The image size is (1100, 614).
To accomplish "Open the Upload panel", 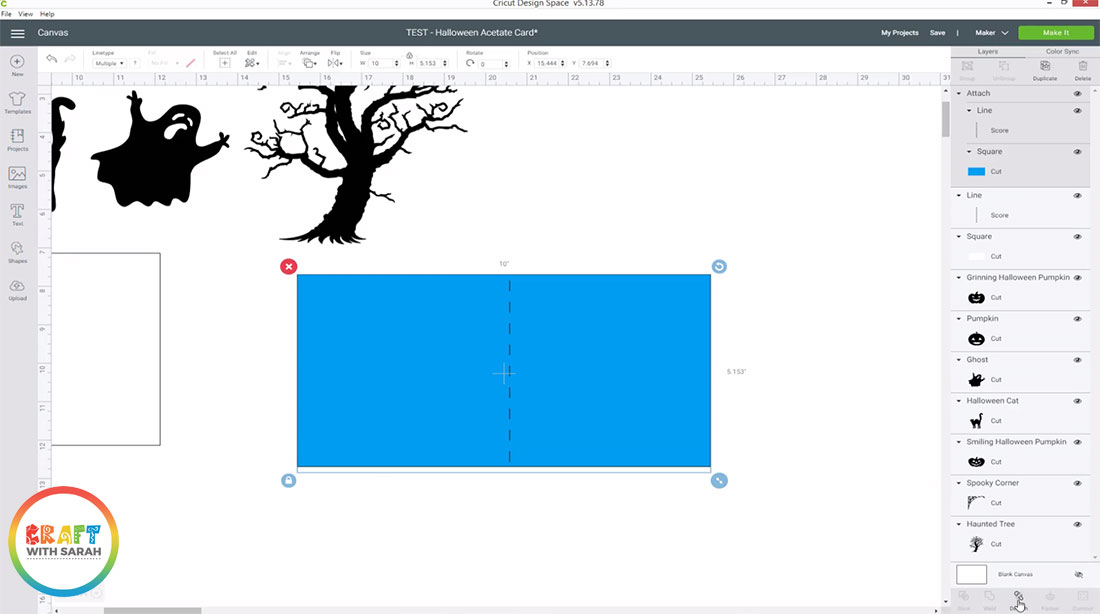I will click(18, 290).
